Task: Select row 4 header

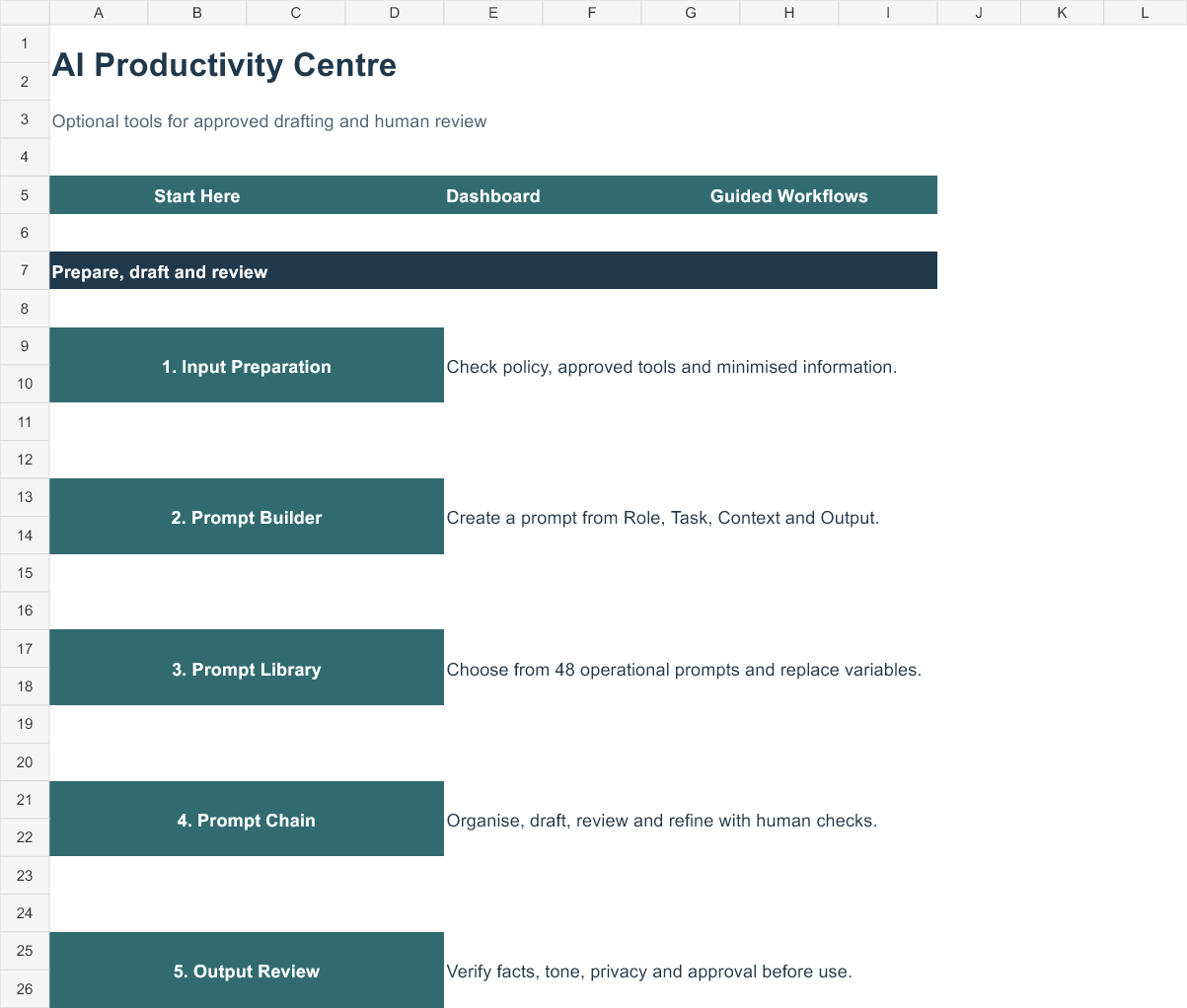Action: point(25,157)
